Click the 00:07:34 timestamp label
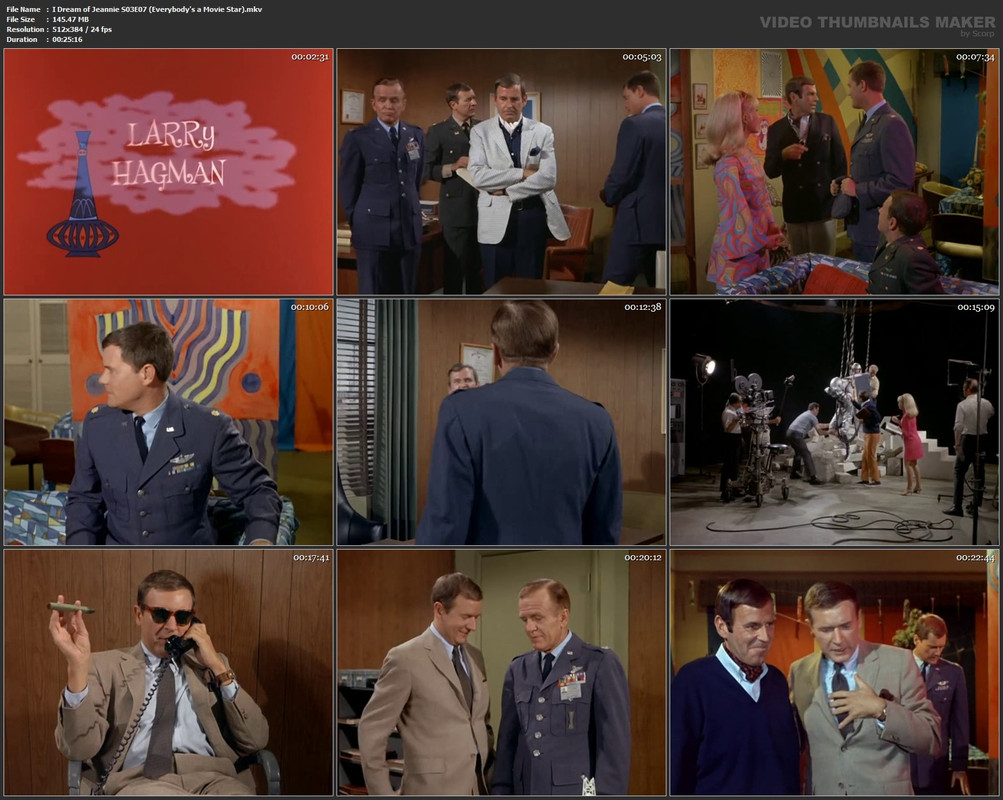This screenshot has height=800, width=1003. point(975,57)
